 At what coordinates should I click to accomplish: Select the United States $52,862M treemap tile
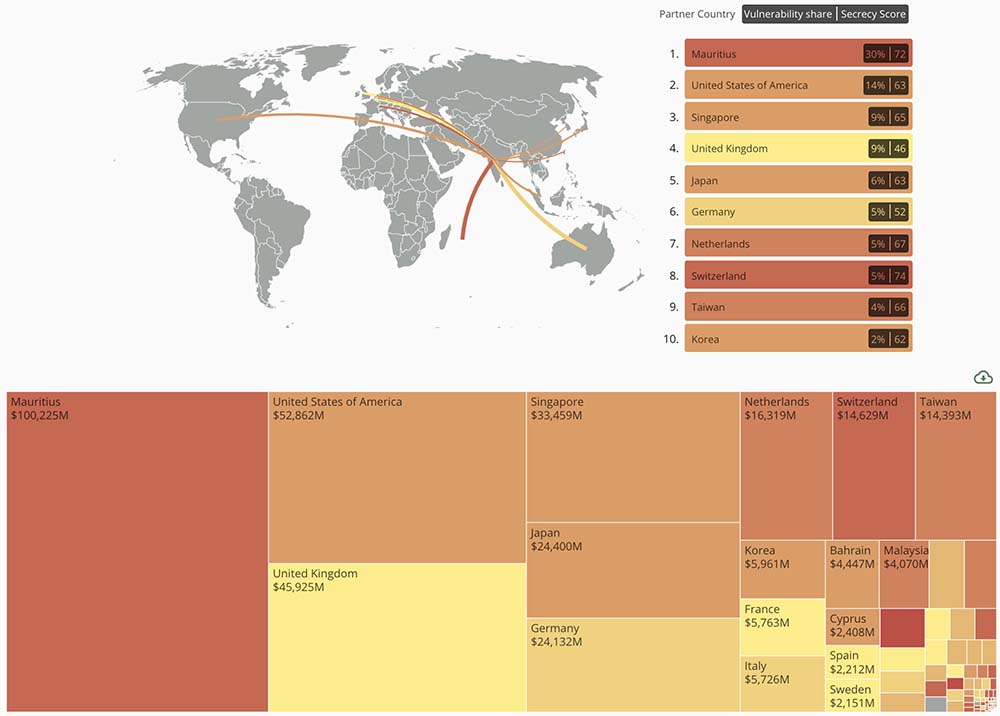pos(397,478)
